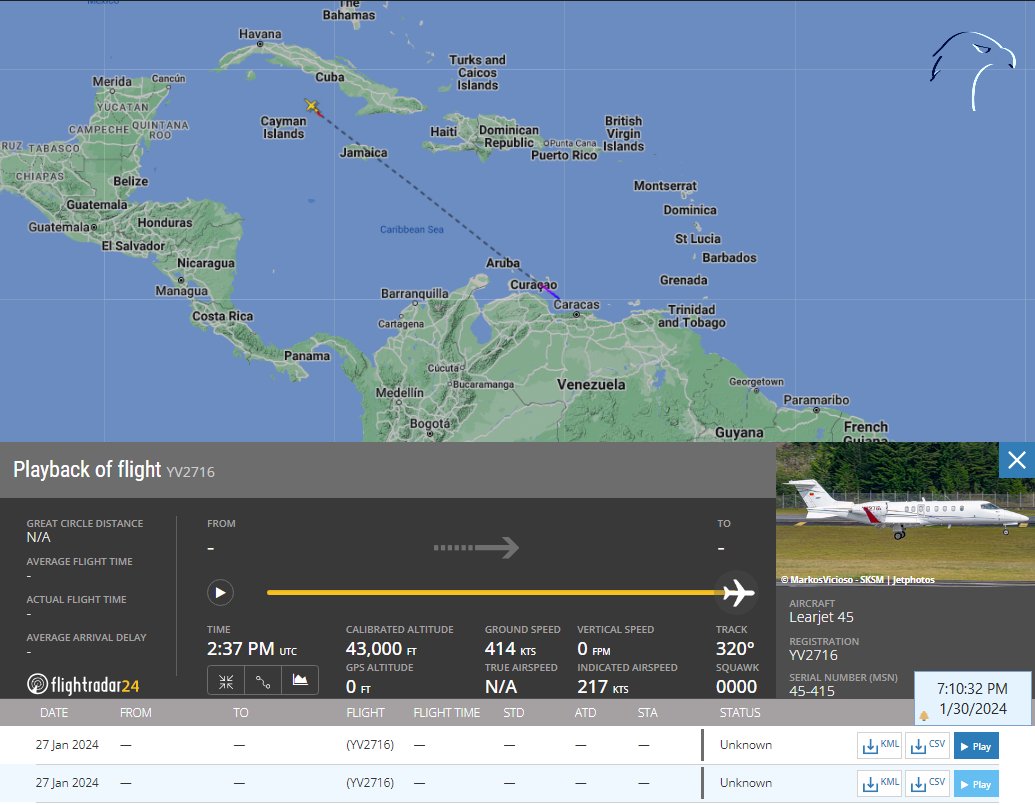Screen dimensions: 1035x805
Task: Download CSV for the first 27 Jan 2024 row
Action: coord(927,746)
